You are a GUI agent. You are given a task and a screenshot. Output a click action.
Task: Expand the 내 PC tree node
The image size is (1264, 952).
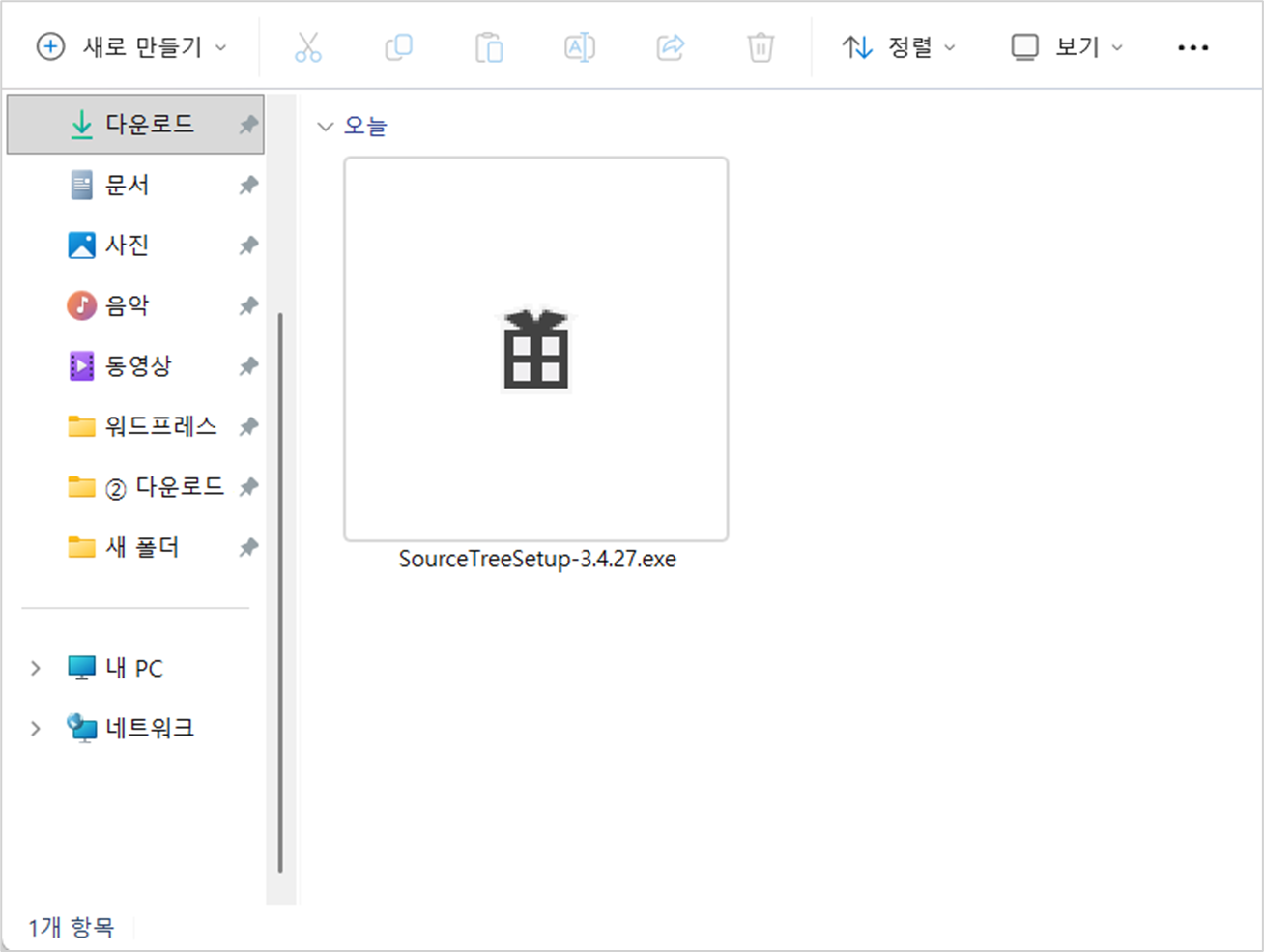click(x=36, y=668)
